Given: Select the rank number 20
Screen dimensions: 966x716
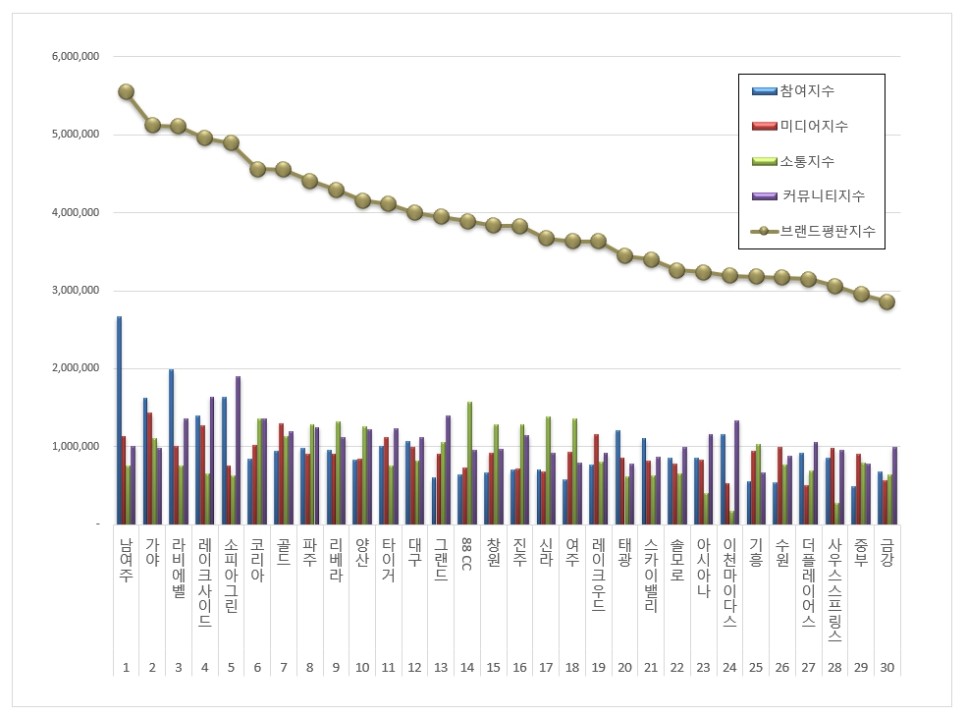Looking at the screenshot, I should click(625, 667).
